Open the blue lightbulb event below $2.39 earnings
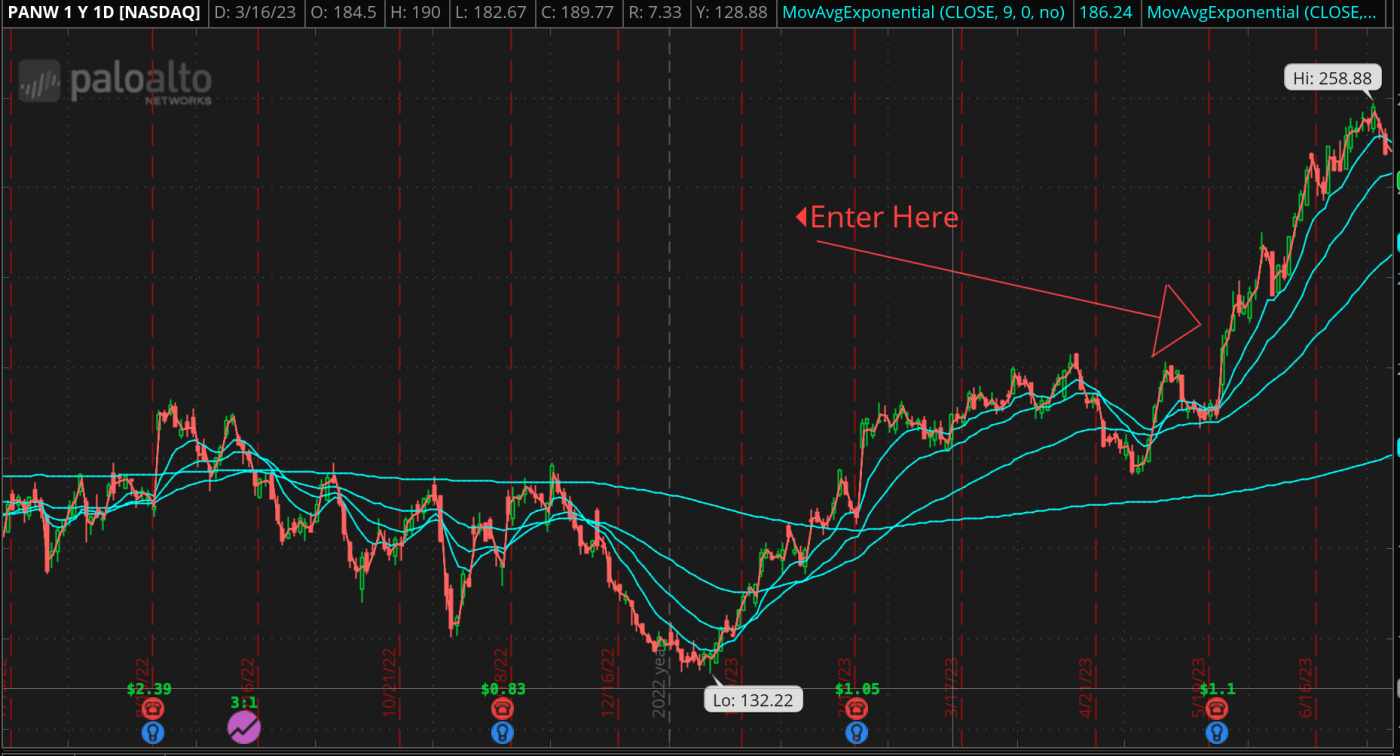This screenshot has height=756, width=1400. coord(153,733)
